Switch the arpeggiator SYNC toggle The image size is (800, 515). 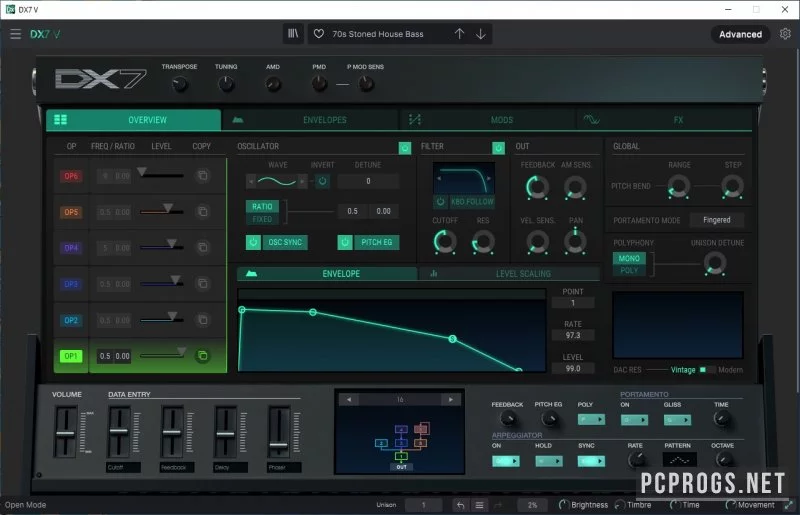[x=591, y=461]
